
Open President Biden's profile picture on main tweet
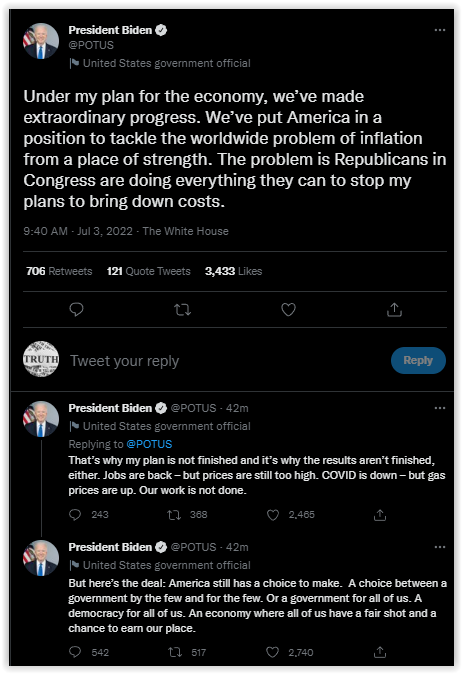tap(41, 41)
